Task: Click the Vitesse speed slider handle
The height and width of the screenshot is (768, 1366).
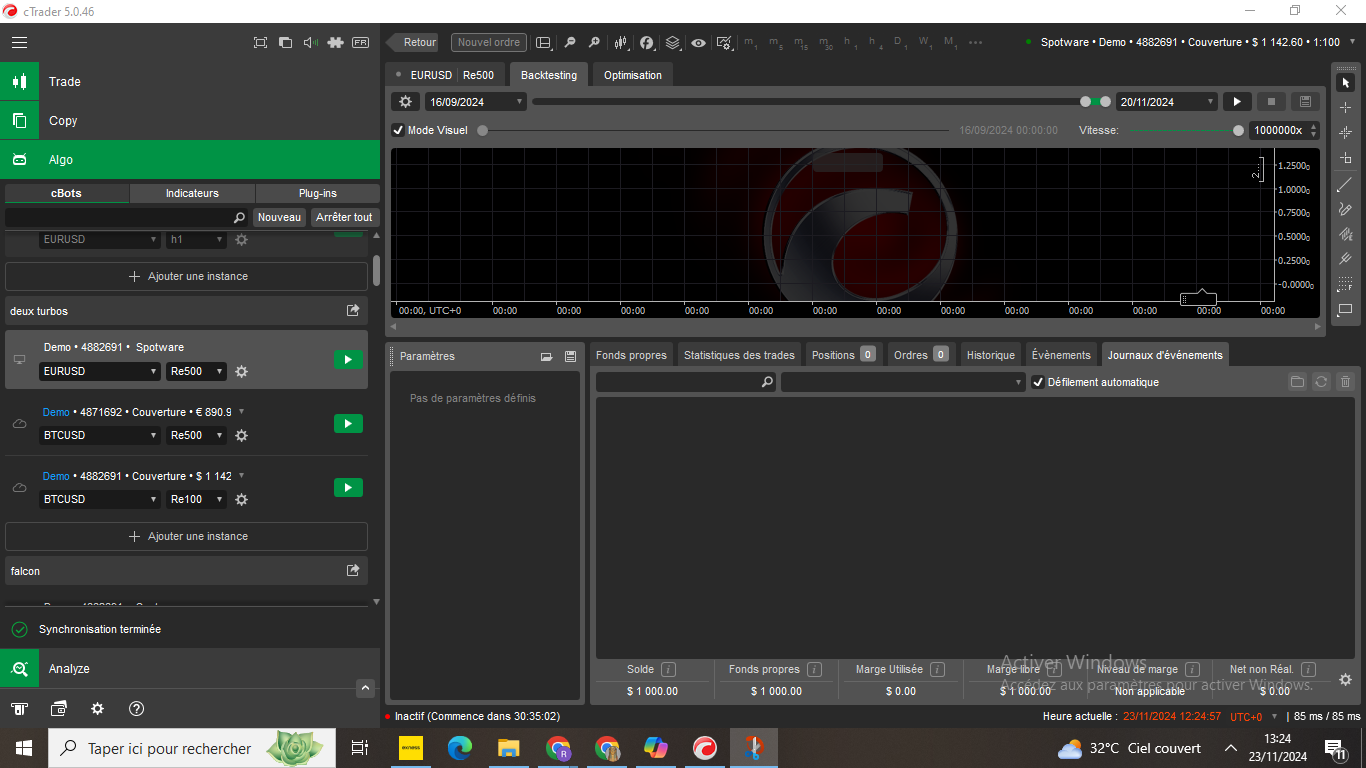Action: 1239,130
